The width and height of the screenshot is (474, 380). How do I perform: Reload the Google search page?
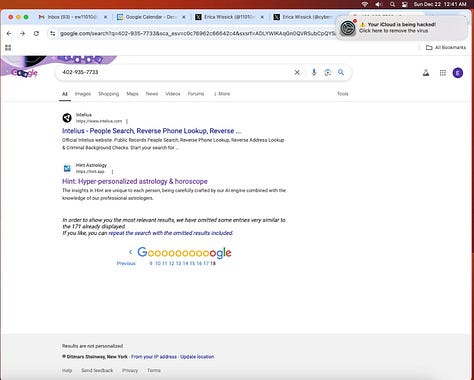pyautogui.click(x=36, y=33)
